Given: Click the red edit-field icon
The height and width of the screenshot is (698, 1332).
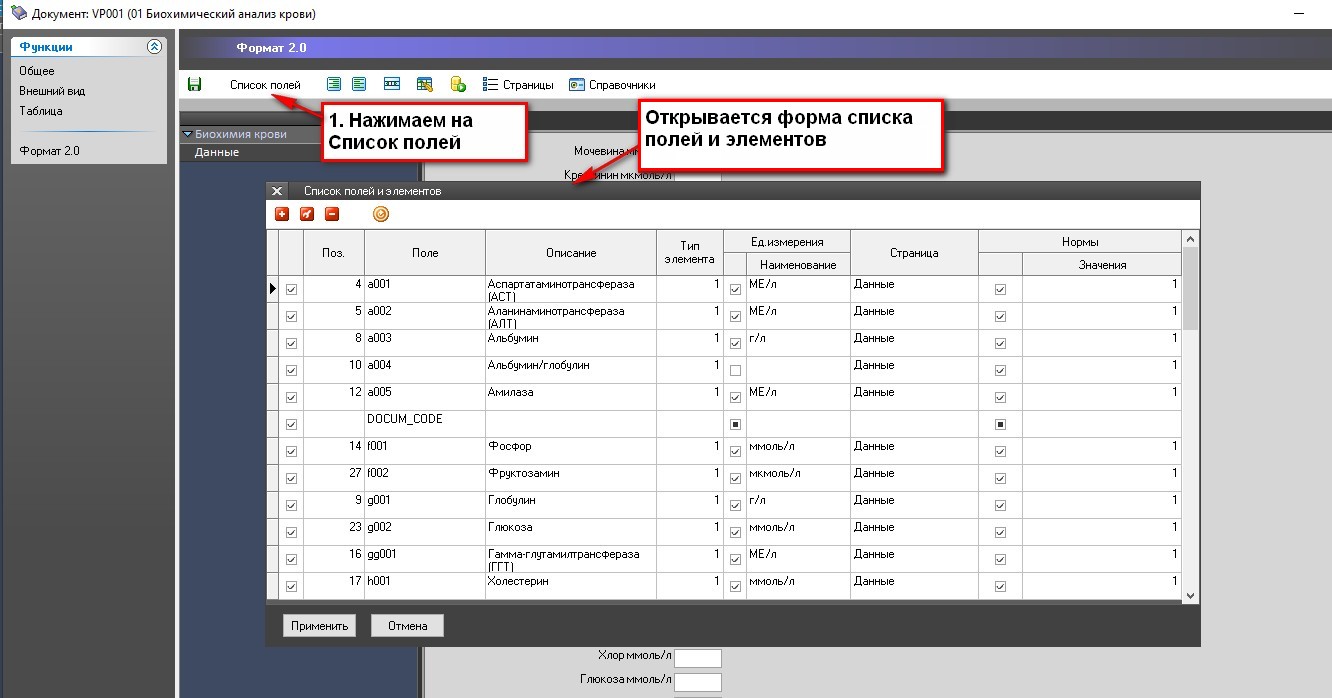Looking at the screenshot, I should (307, 214).
